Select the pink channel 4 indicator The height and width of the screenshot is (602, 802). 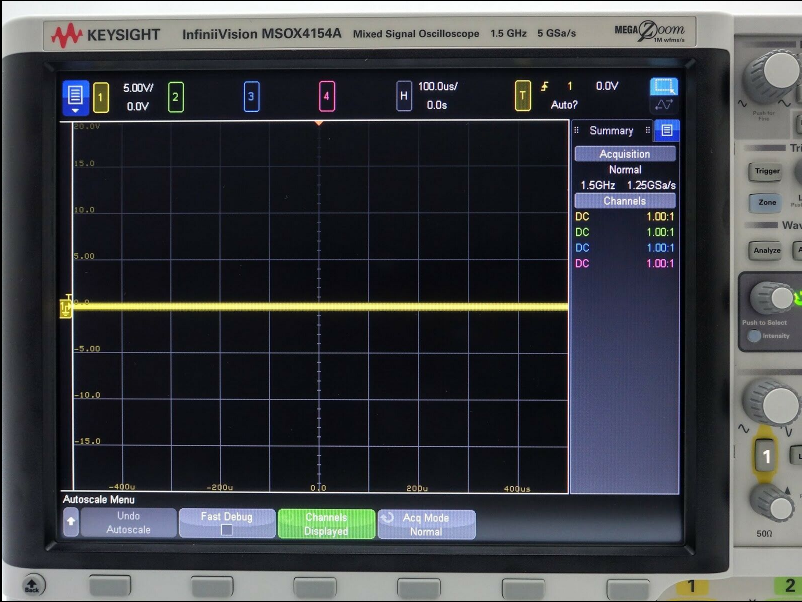coord(326,97)
